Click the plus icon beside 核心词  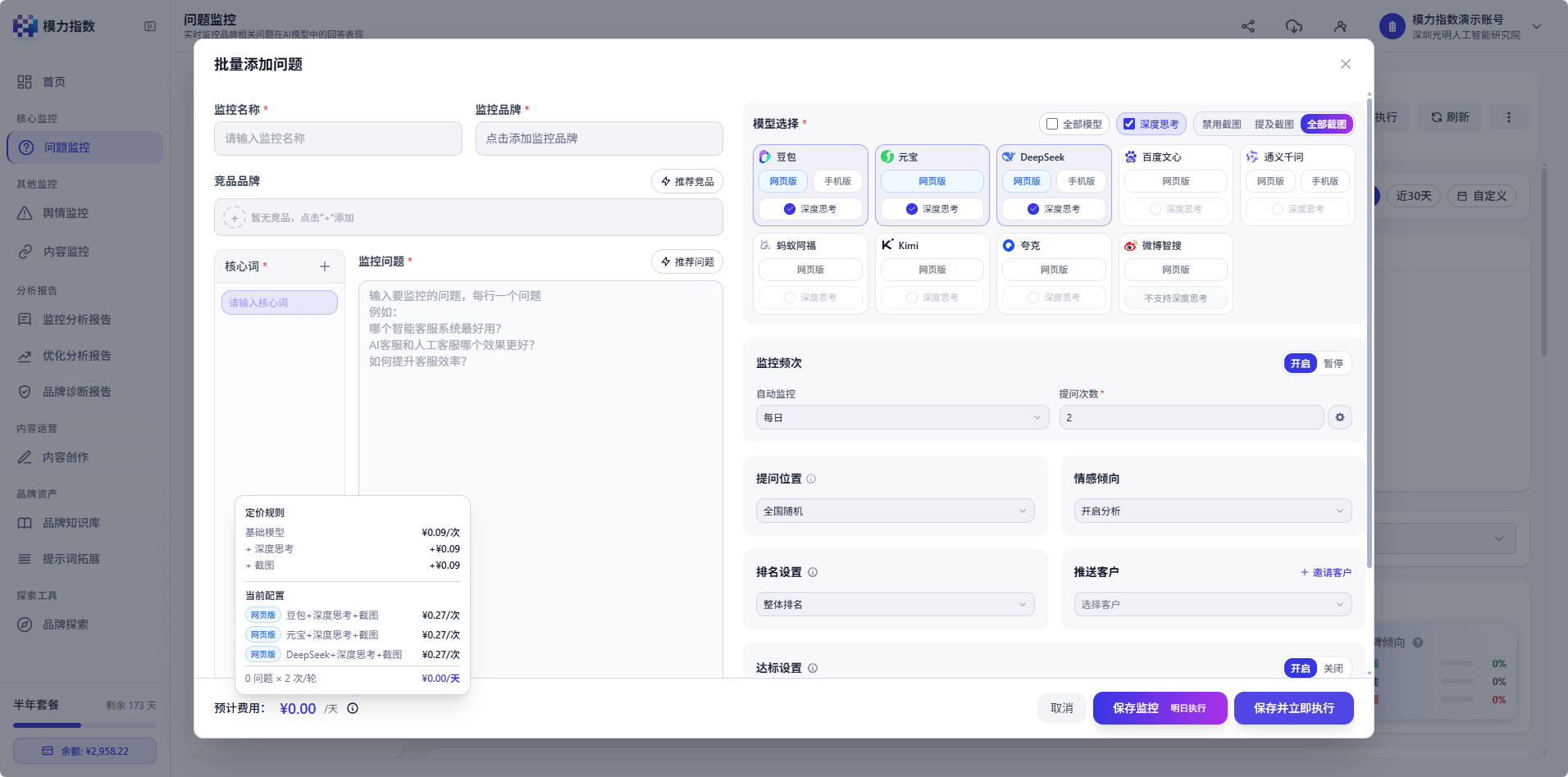(325, 266)
